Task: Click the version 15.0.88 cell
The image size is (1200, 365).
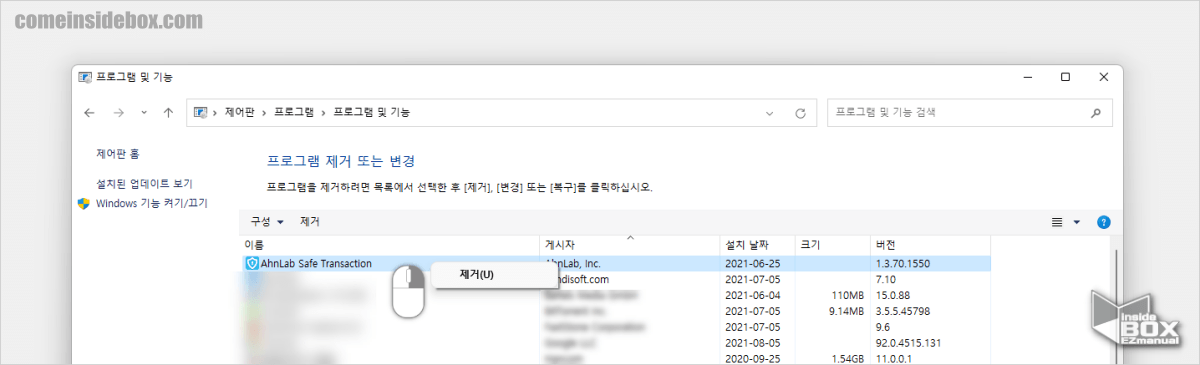Action: click(x=892, y=296)
